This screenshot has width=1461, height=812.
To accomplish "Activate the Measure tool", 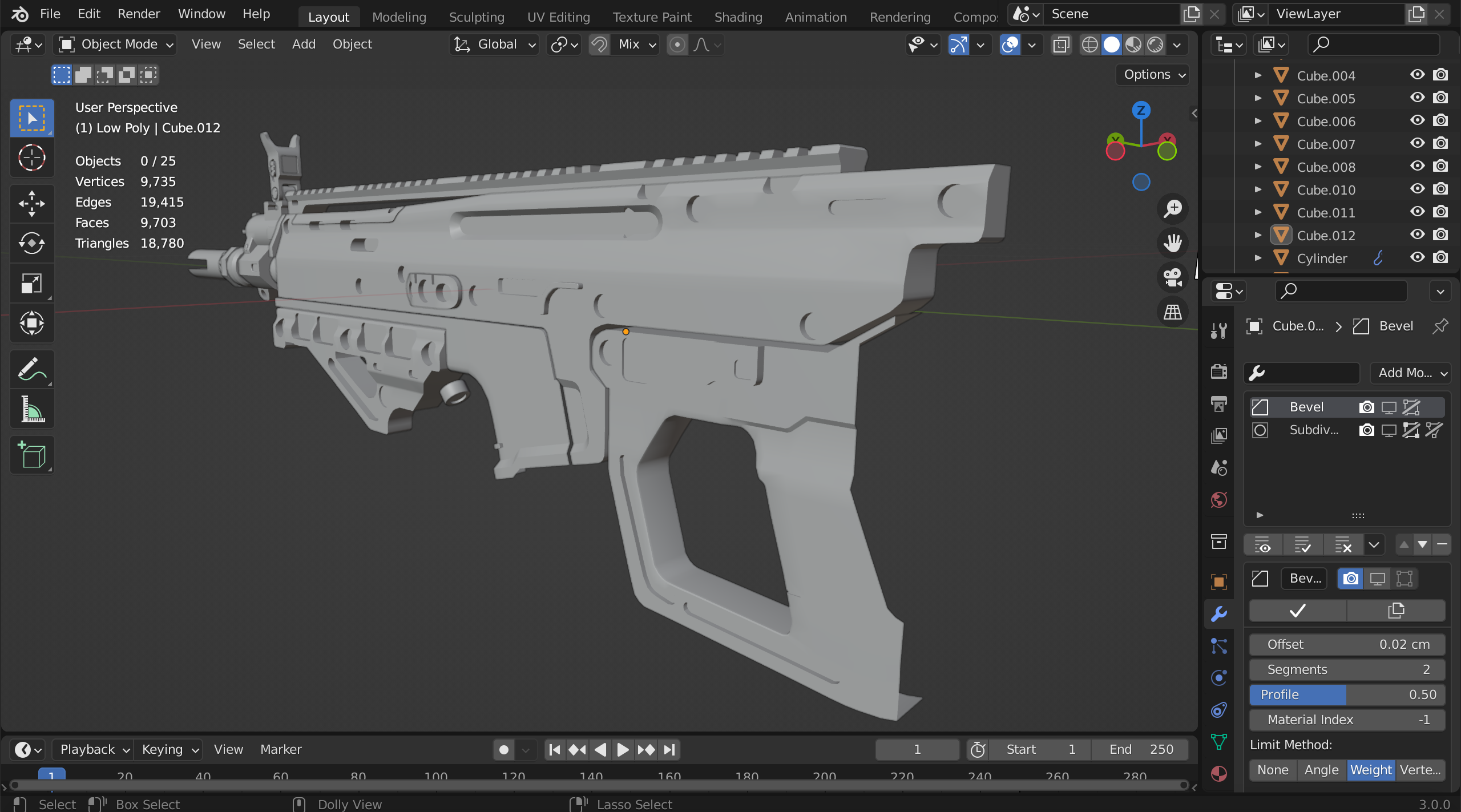I will pos(32,410).
